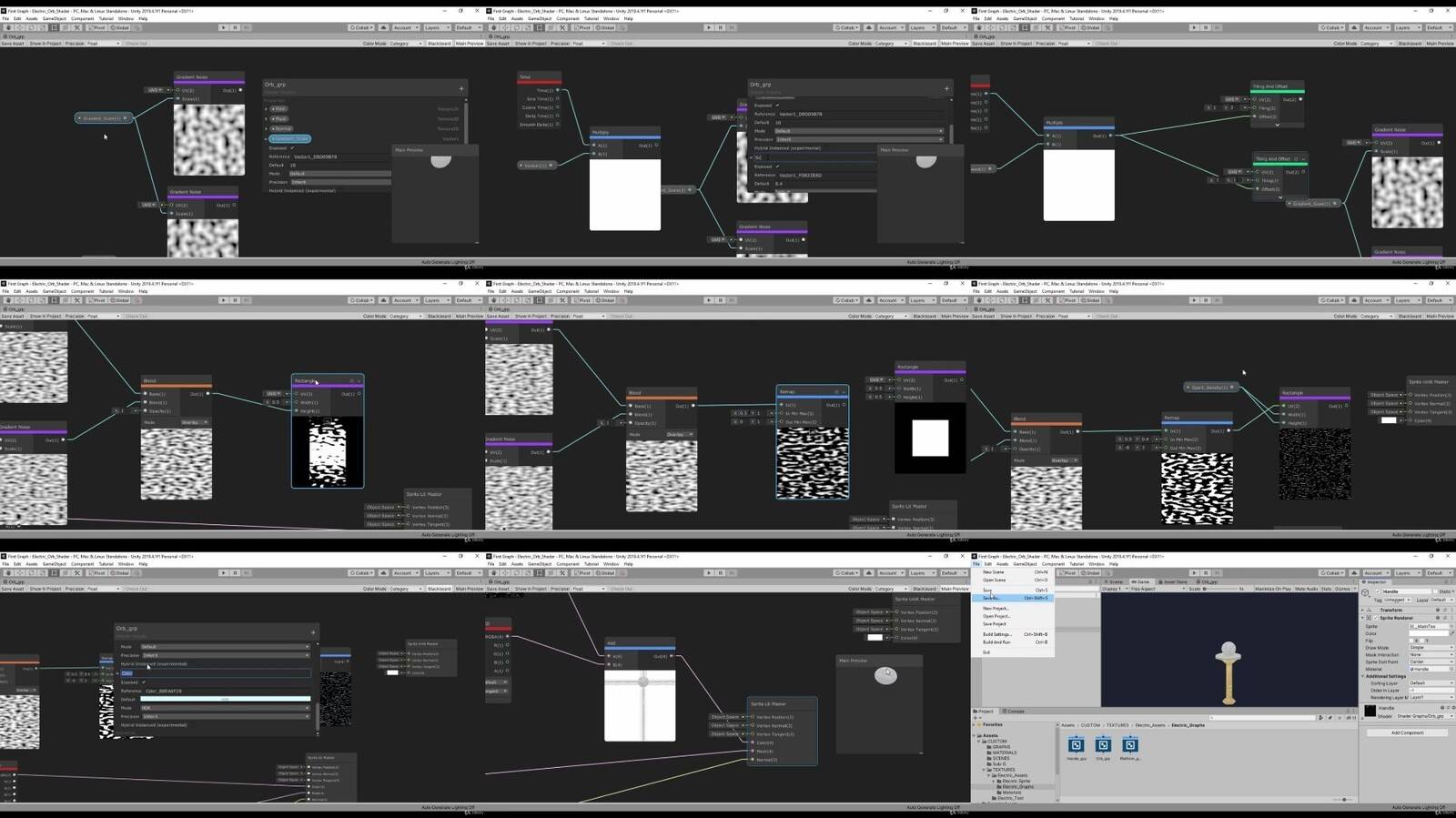This screenshot has height=818, width=1456.
Task: Click Play button in bottom-right window
Action: pyautogui.click(x=1194, y=572)
